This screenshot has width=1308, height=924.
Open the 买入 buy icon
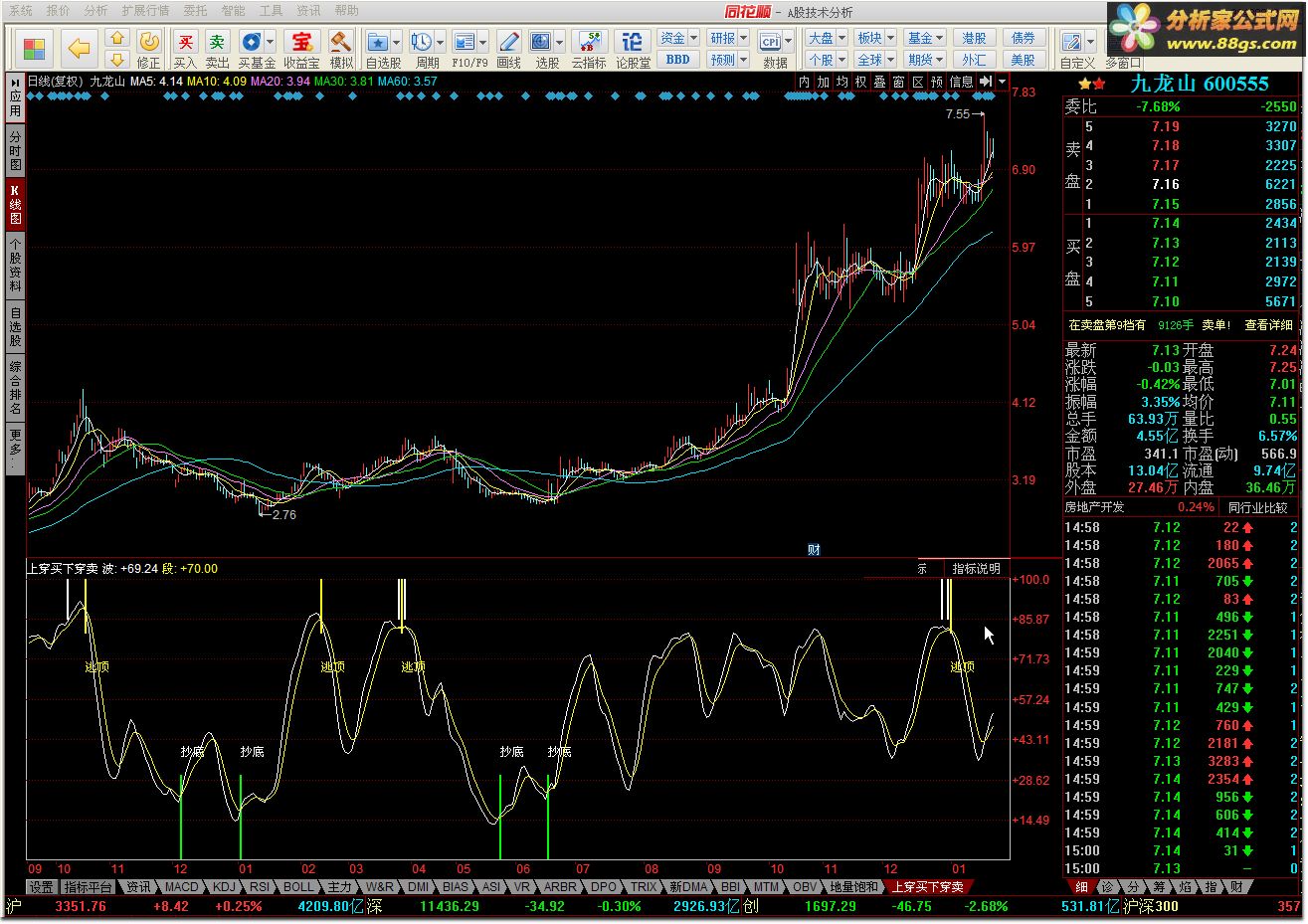pos(185,42)
